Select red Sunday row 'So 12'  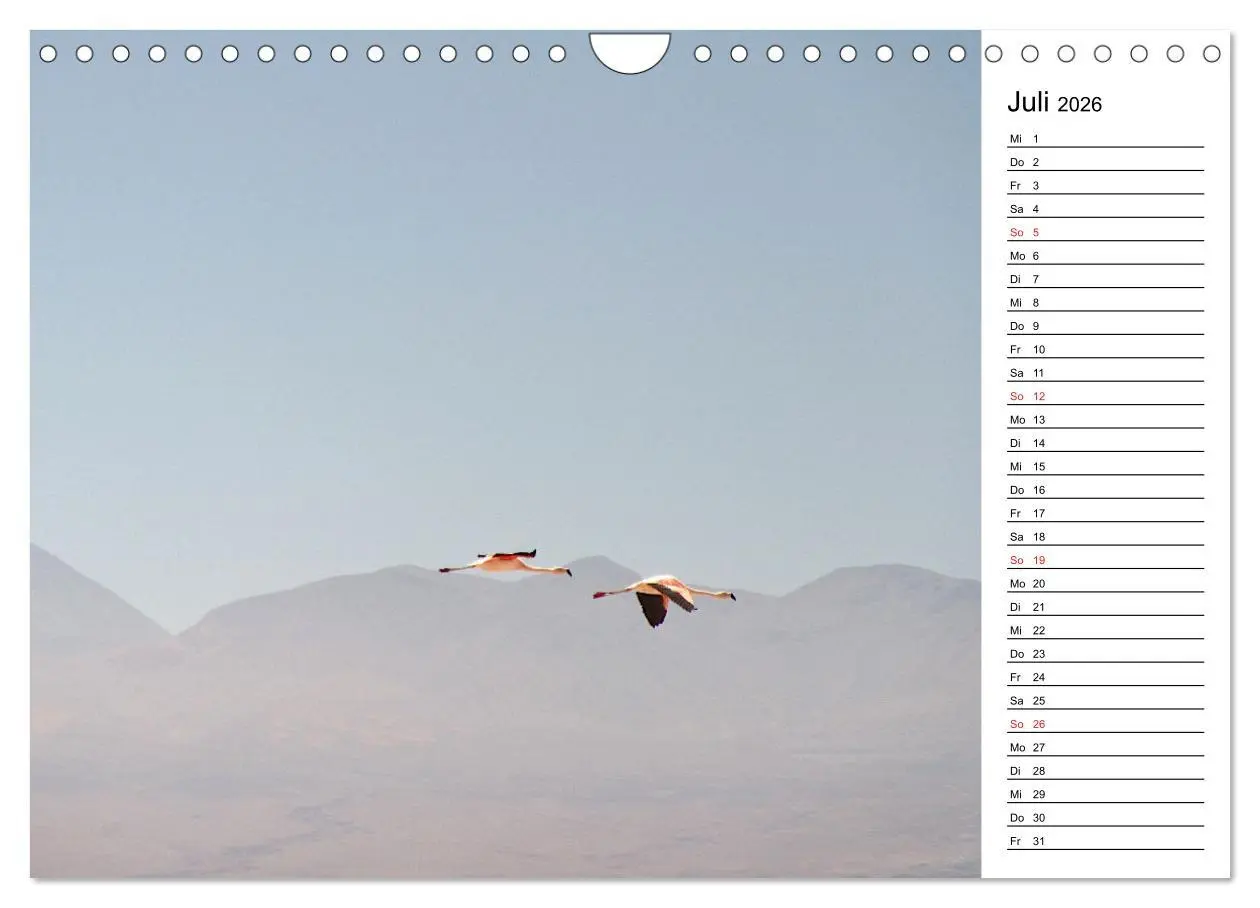point(1105,396)
